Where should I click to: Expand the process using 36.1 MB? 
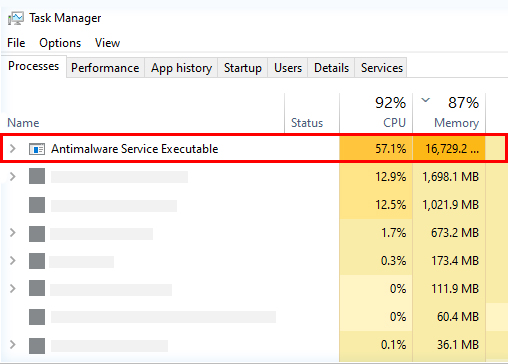pyautogui.click(x=12, y=344)
